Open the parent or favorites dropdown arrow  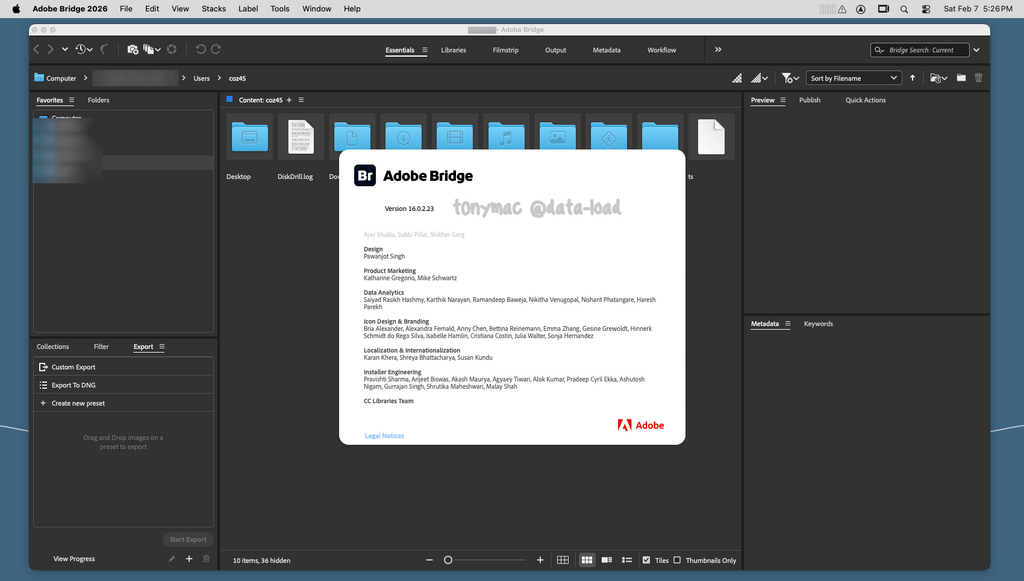point(65,50)
